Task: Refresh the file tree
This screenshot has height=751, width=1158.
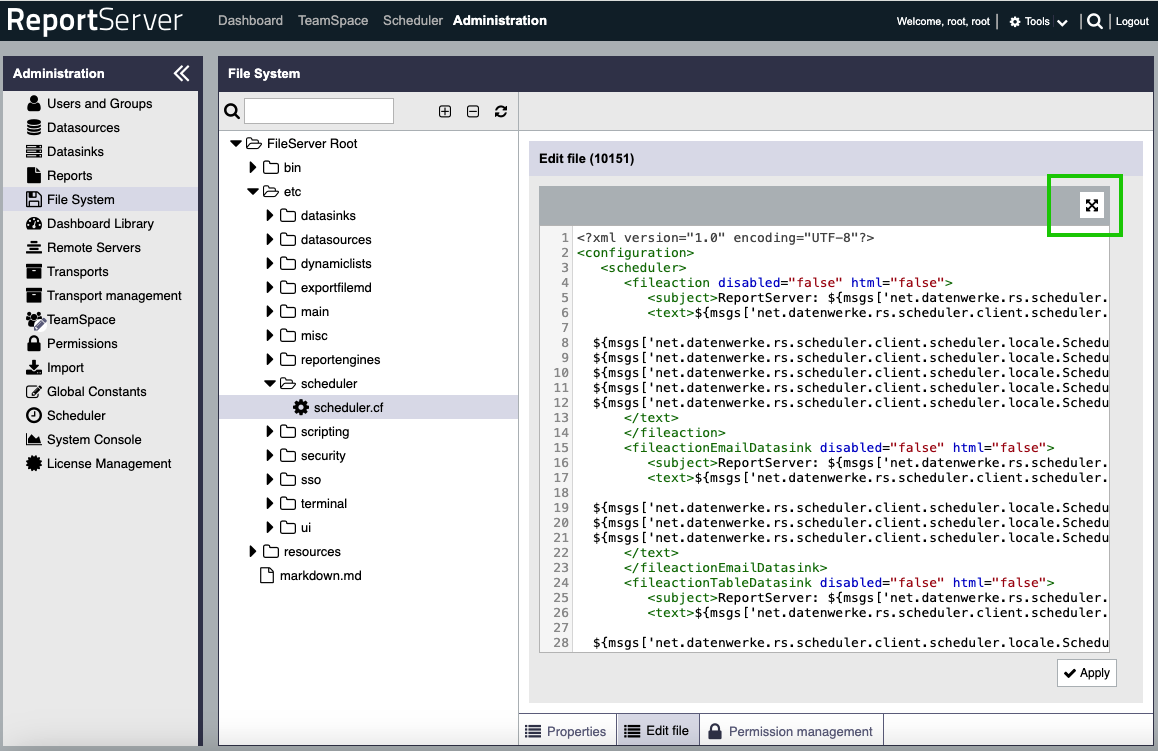Action: coord(501,112)
